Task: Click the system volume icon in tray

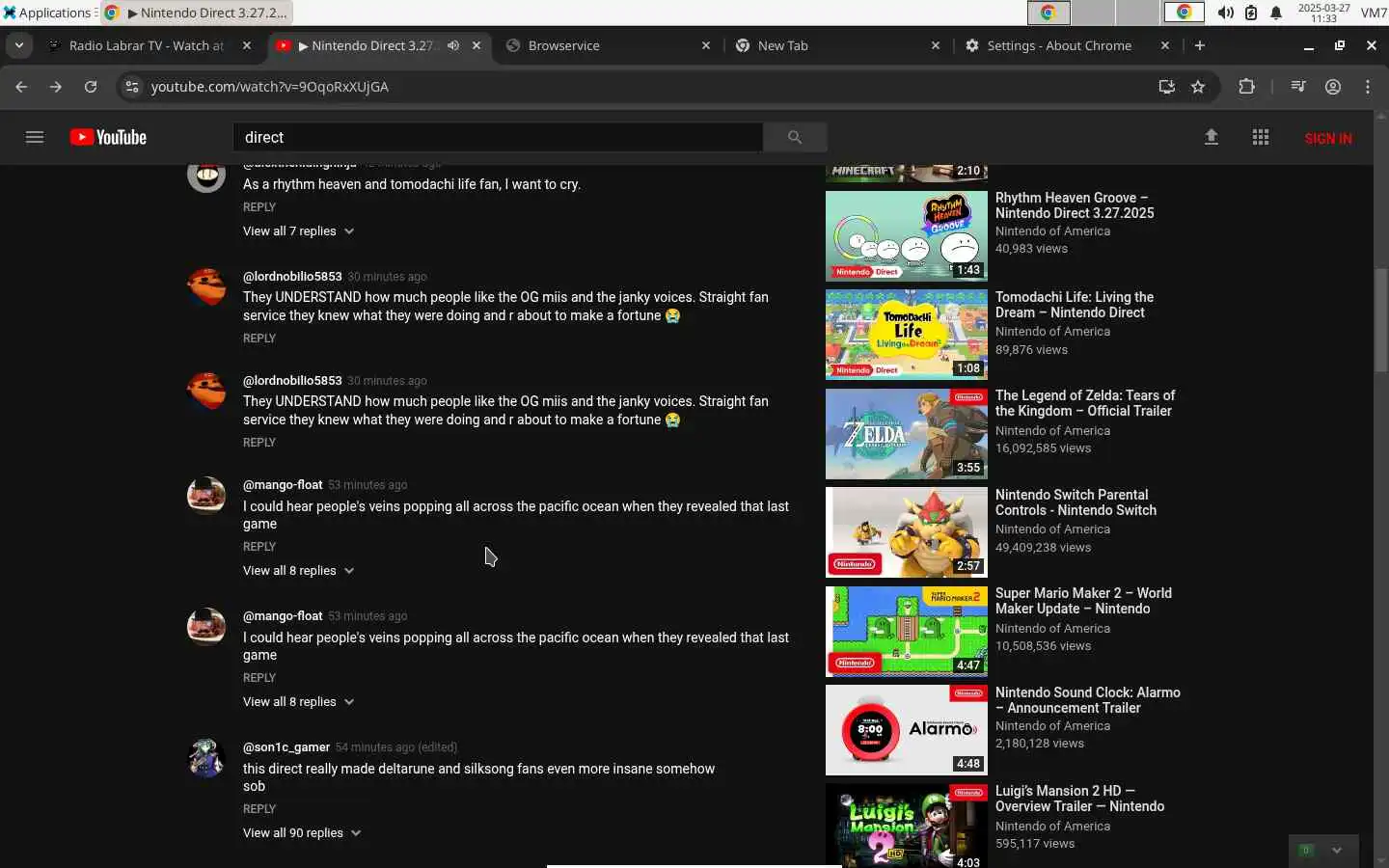Action: click(1225, 13)
